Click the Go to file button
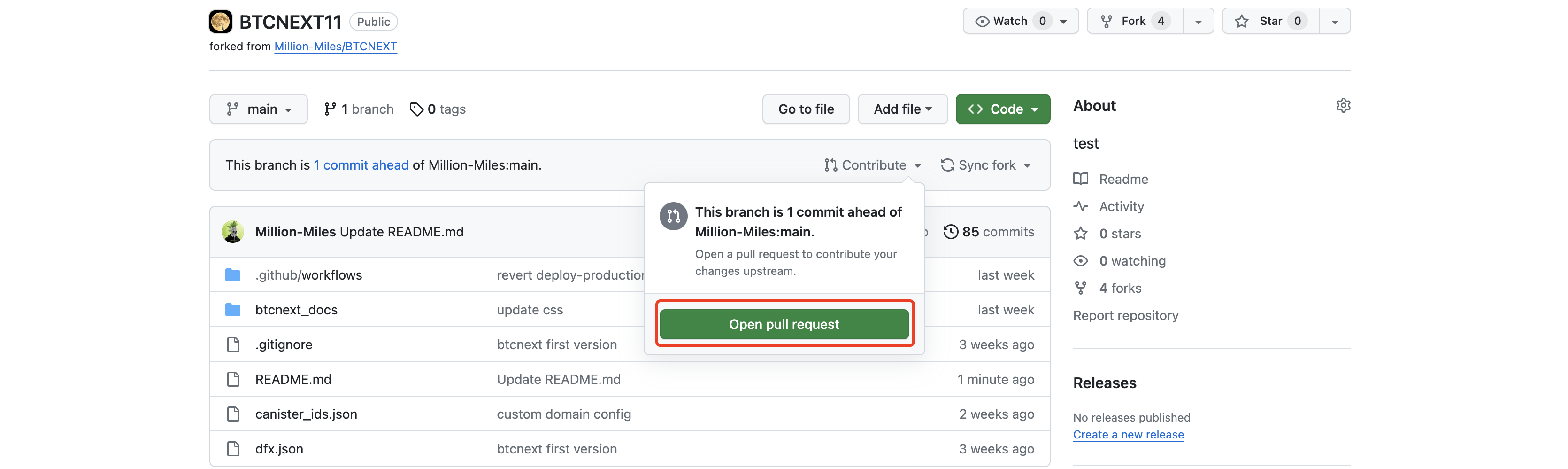1568x469 pixels. tap(806, 109)
